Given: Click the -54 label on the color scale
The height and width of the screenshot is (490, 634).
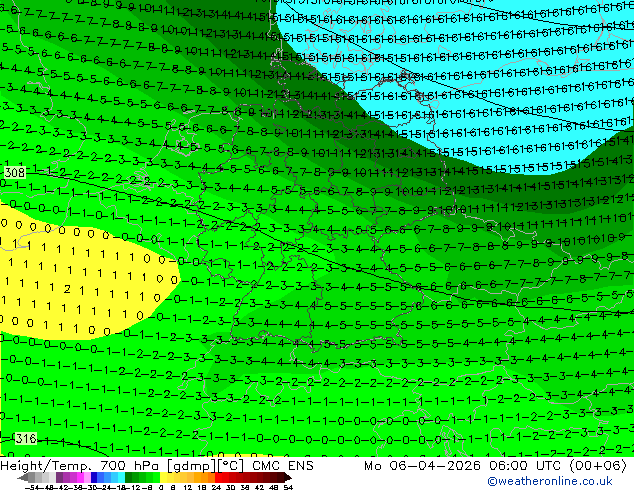Looking at the screenshot, I should 33,487.
